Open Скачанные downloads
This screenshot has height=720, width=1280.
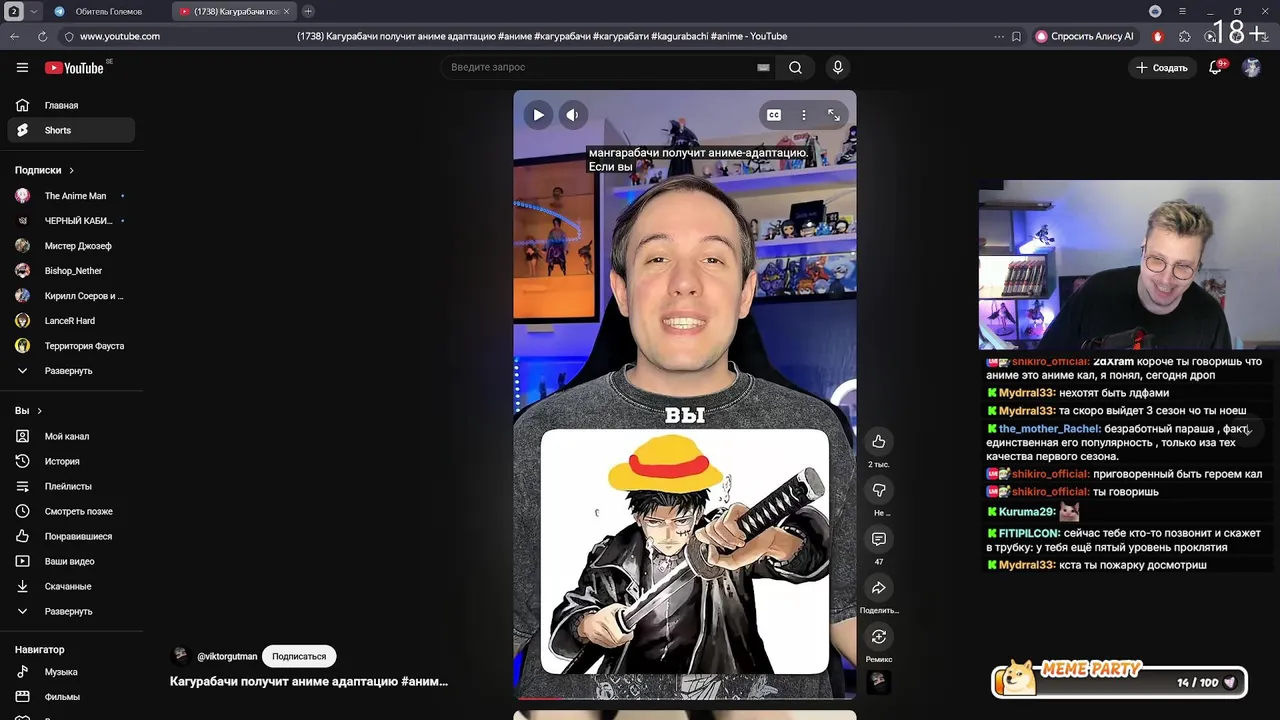click(x=70, y=586)
